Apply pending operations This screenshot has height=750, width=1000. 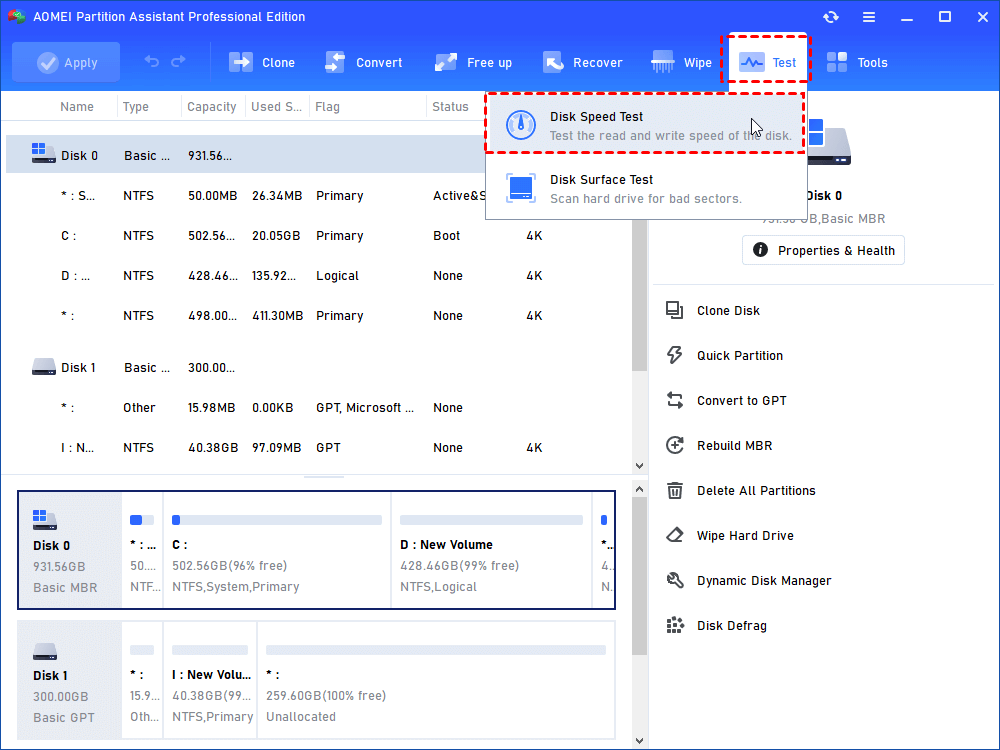pos(66,61)
